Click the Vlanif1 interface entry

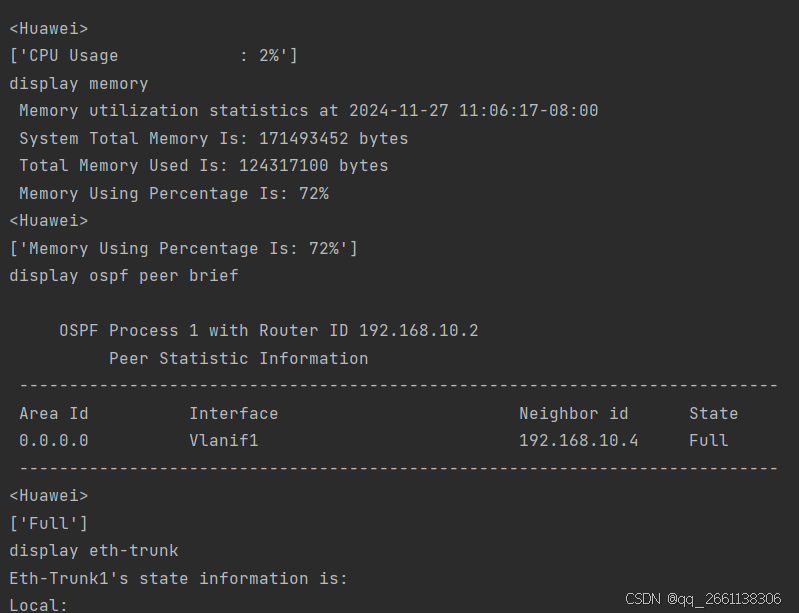coord(223,440)
